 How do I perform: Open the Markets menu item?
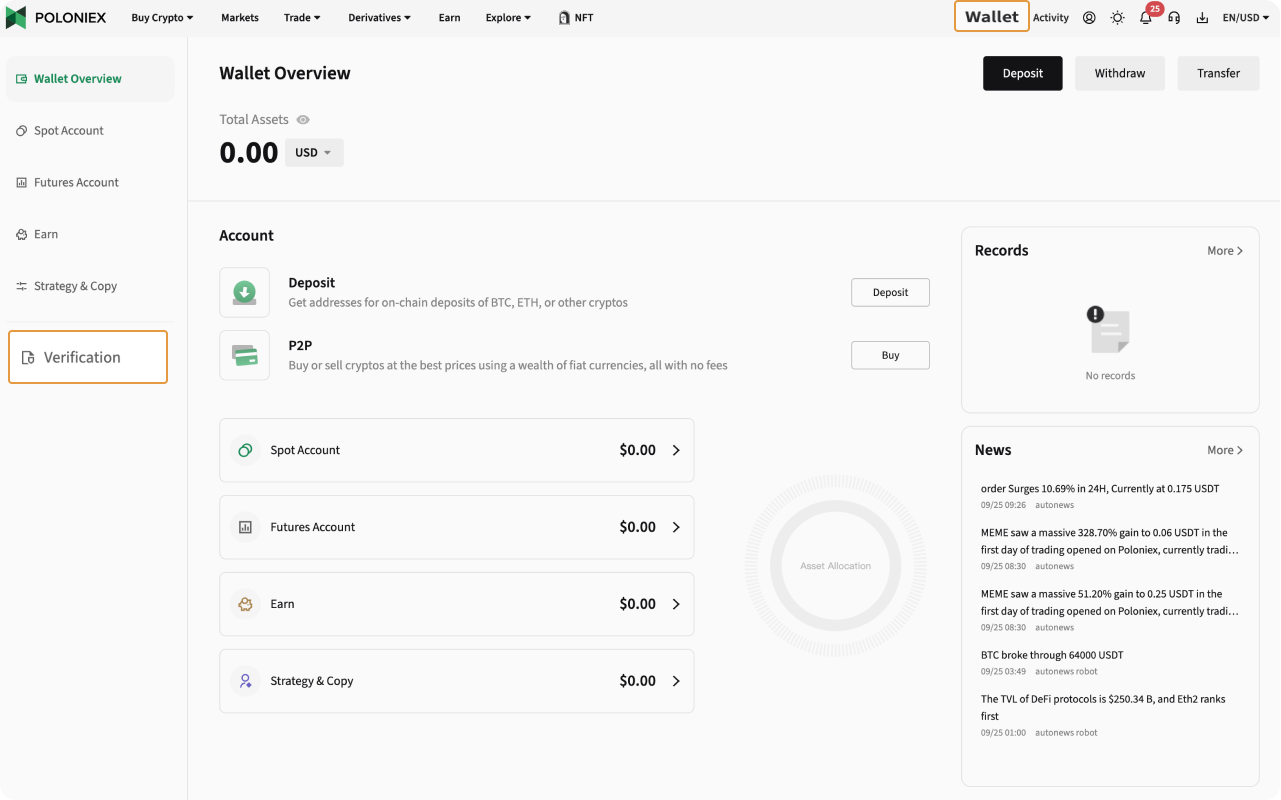(239, 17)
